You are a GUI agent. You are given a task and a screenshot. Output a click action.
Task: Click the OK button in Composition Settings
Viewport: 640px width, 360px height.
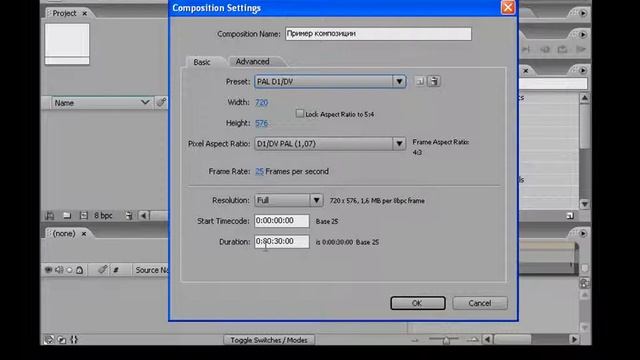(x=418, y=303)
